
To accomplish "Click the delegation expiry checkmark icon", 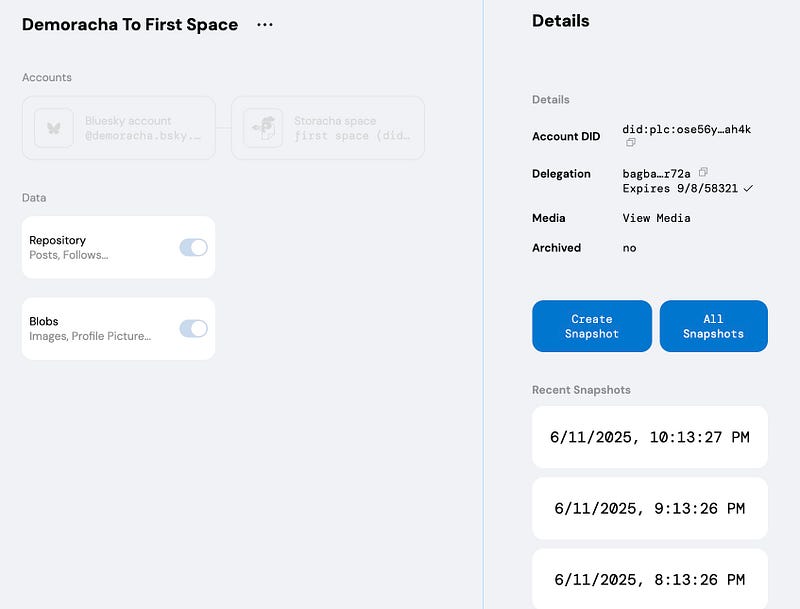I will 749,188.
